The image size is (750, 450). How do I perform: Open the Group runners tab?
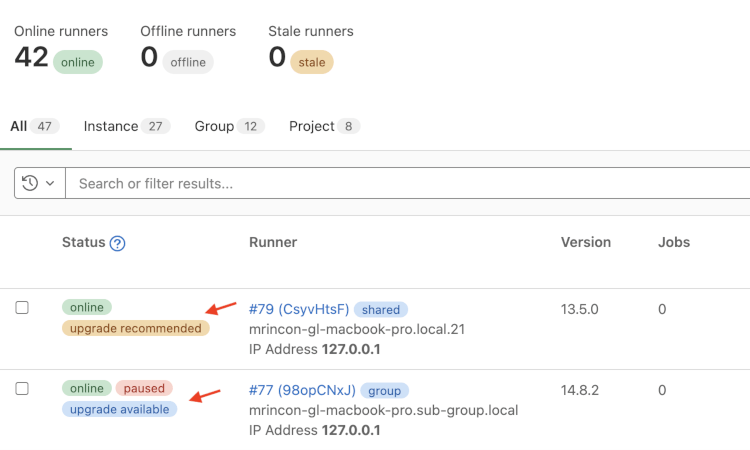[229, 126]
